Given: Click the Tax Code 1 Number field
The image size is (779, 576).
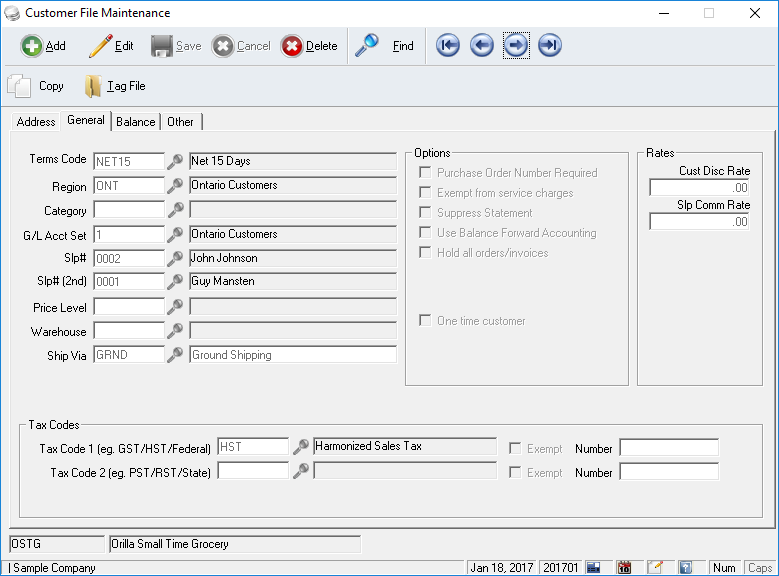Looking at the screenshot, I should (x=668, y=448).
